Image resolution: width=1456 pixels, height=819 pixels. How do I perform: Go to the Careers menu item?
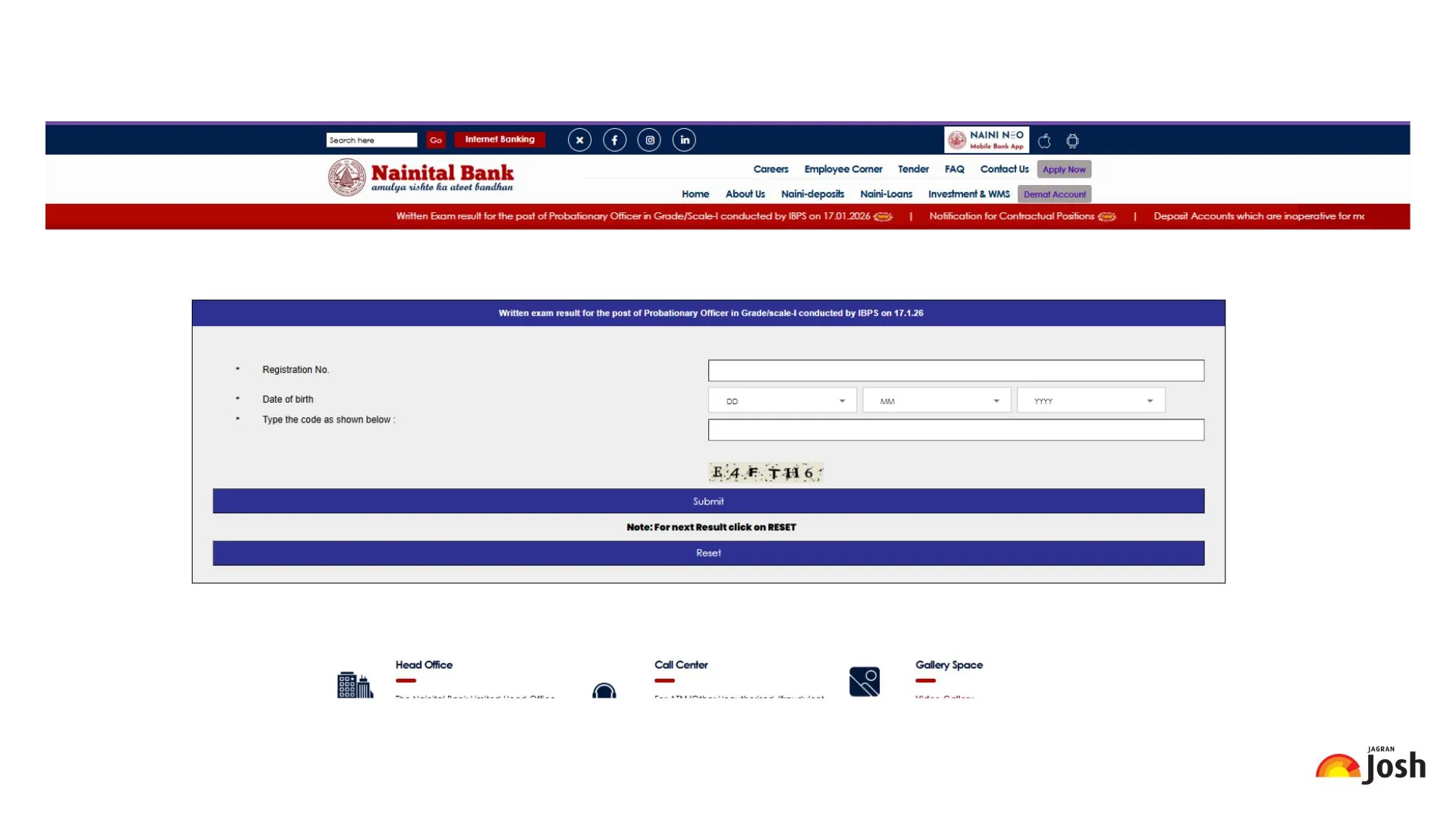[770, 169]
